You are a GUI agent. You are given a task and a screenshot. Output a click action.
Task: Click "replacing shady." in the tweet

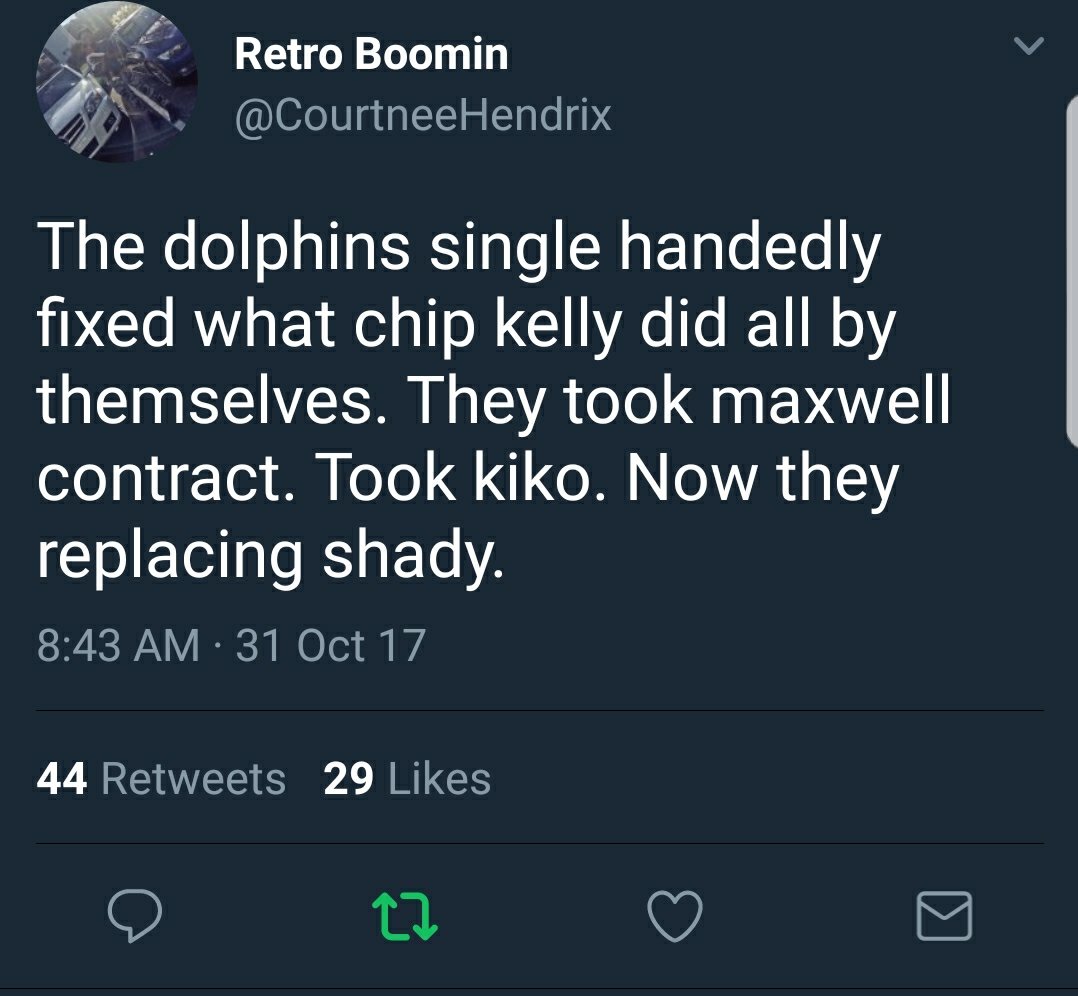point(271,555)
